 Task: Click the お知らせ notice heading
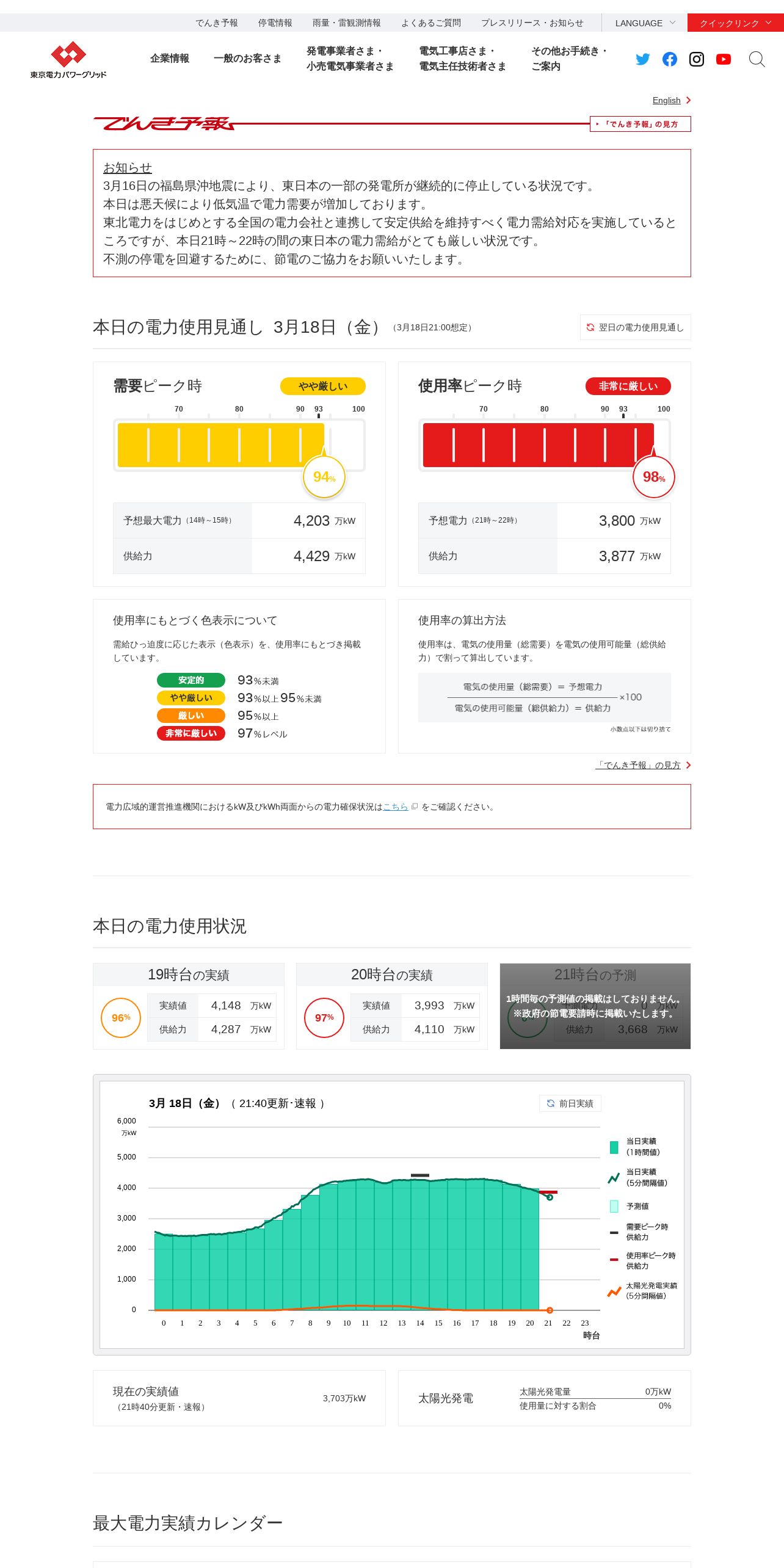coord(128,167)
